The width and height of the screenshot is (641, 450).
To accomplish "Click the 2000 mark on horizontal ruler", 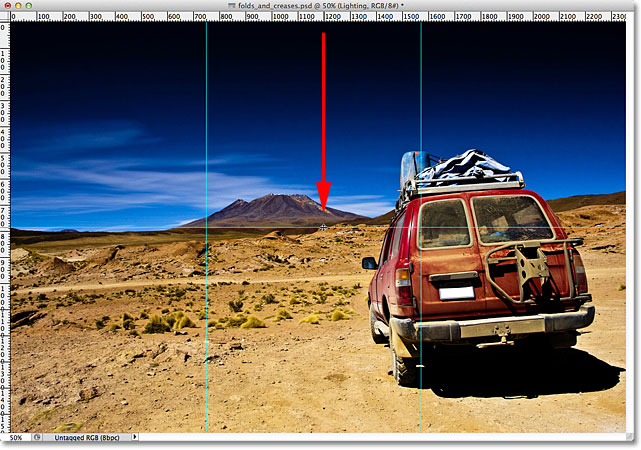I will click(x=542, y=17).
